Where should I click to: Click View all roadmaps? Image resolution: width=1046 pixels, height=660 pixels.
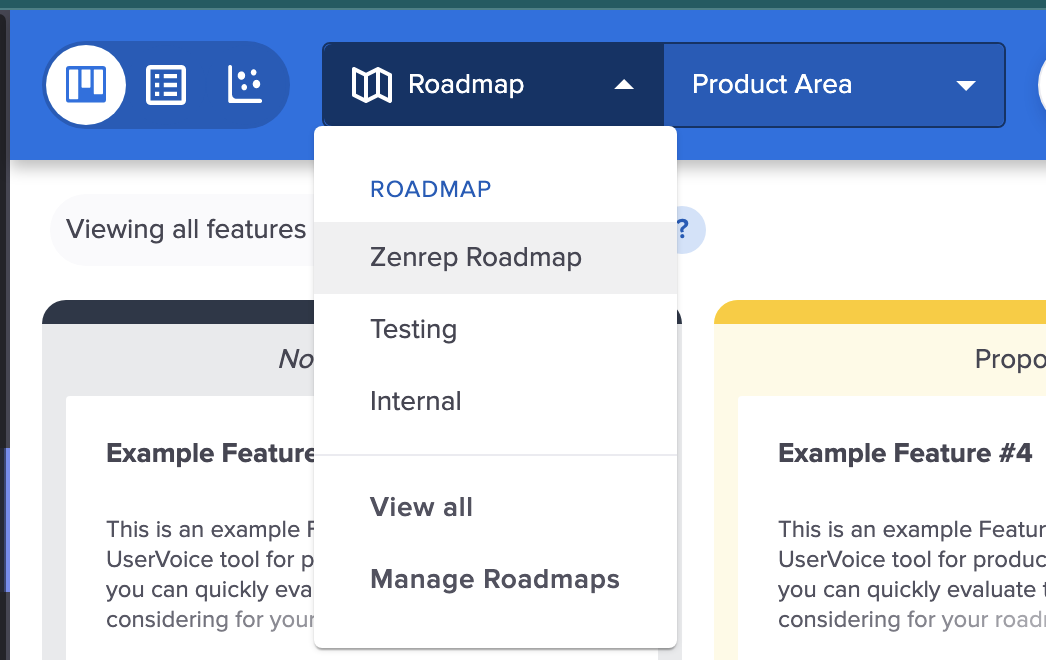(x=496, y=507)
